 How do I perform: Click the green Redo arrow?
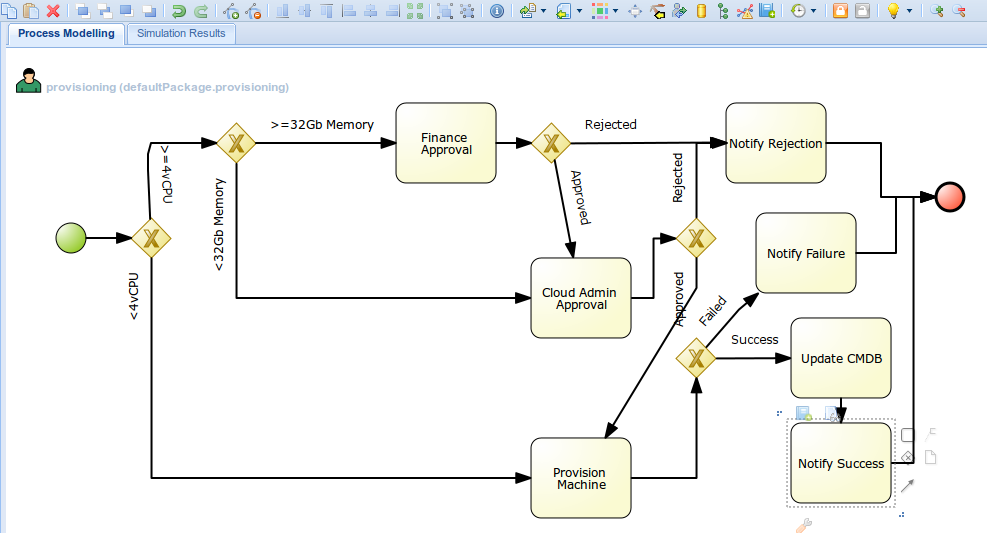pyautogui.click(x=201, y=10)
